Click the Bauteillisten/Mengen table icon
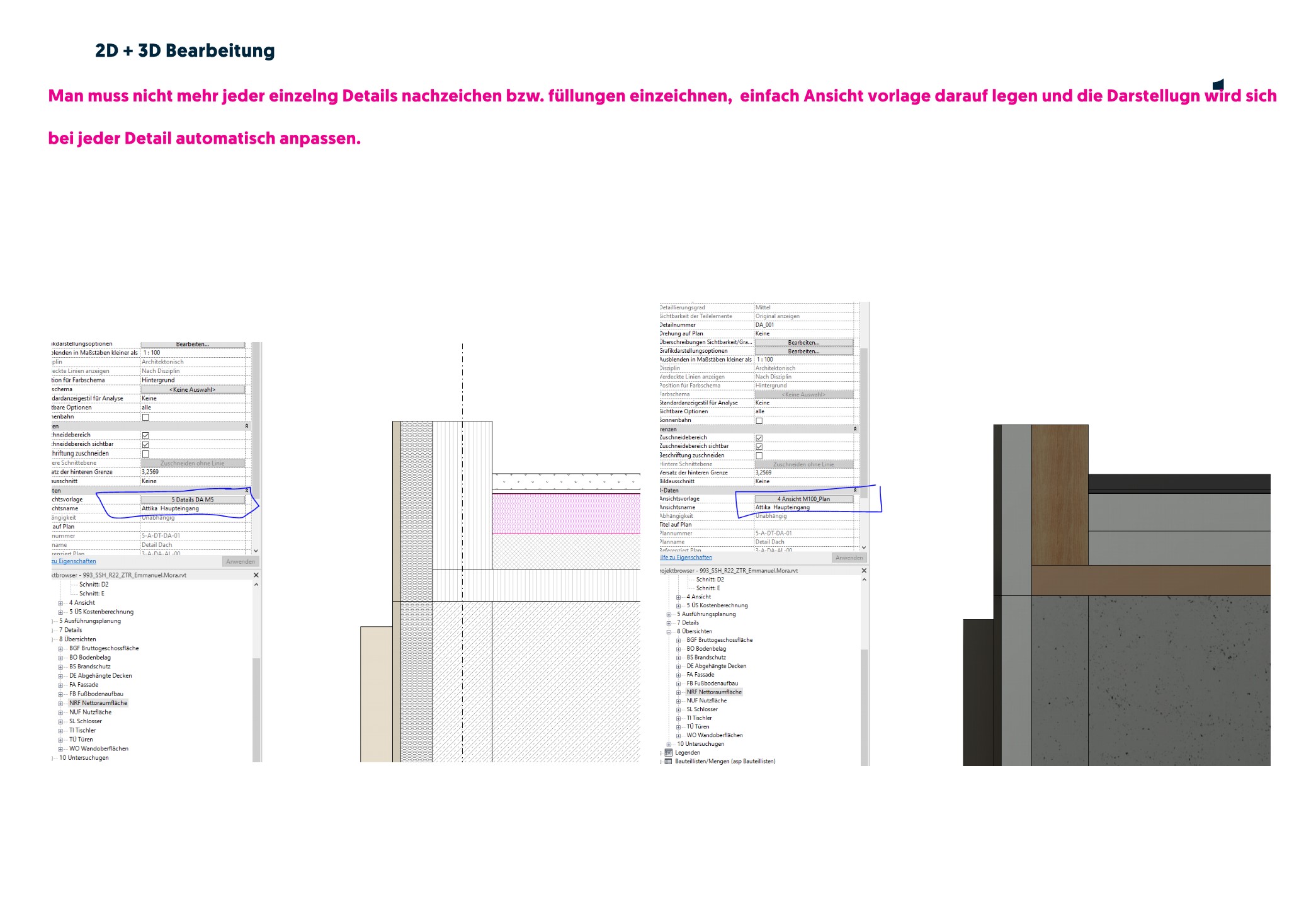The height and width of the screenshot is (904, 1316). click(x=668, y=762)
